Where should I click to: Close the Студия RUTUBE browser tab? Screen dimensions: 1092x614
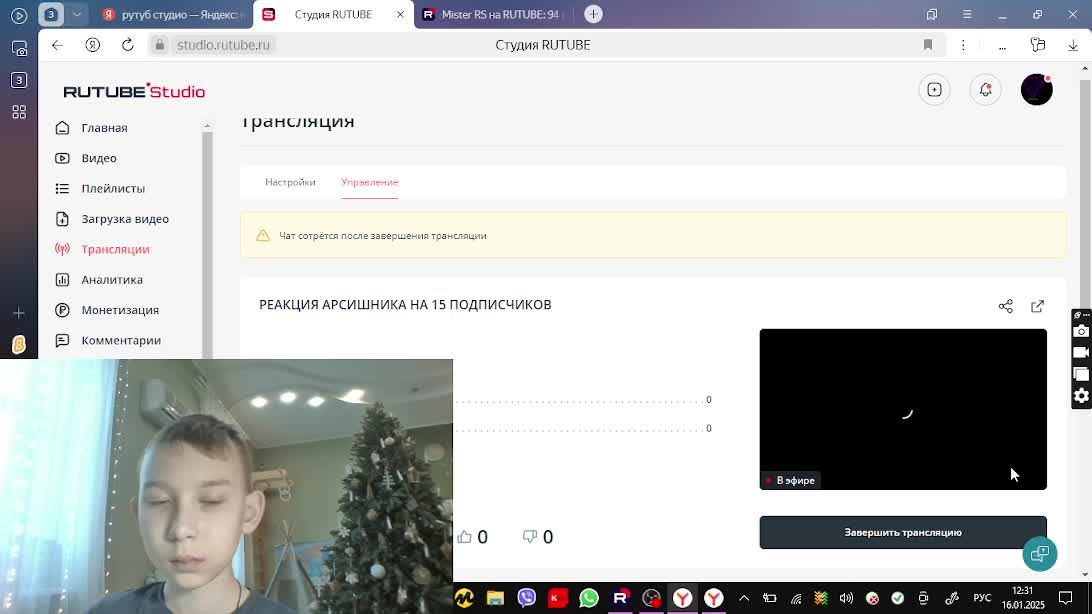pos(400,15)
